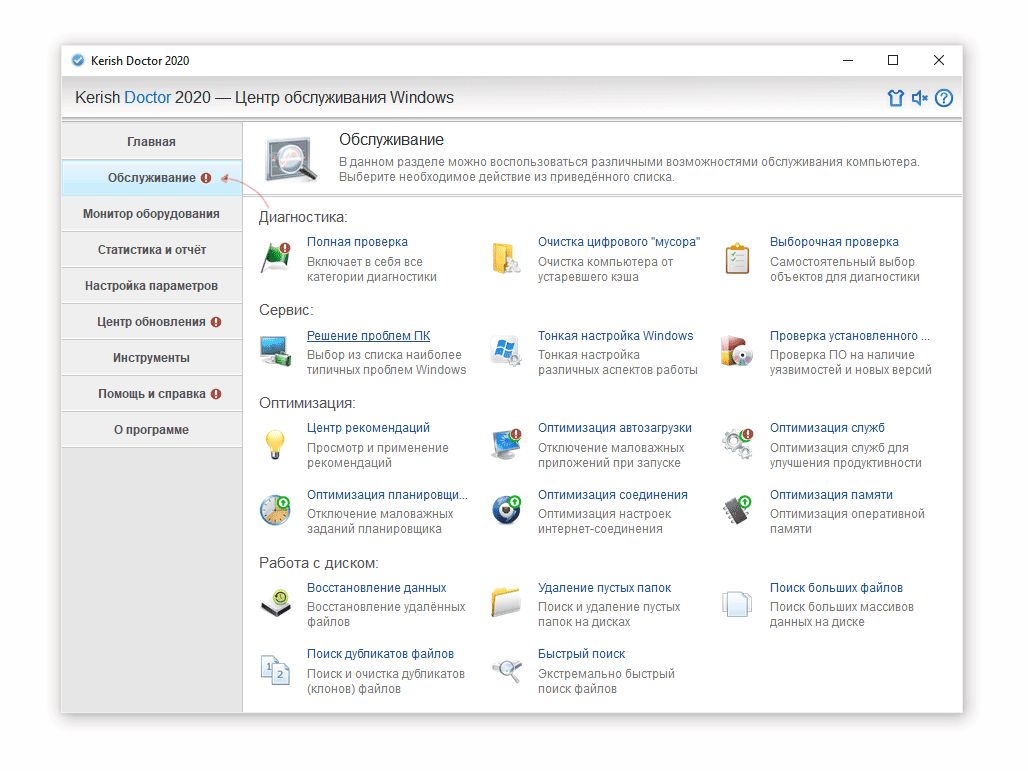Image resolution: width=1028 pixels, height=771 pixels.
Task: Open the Центр обновления tab
Action: click(151, 322)
